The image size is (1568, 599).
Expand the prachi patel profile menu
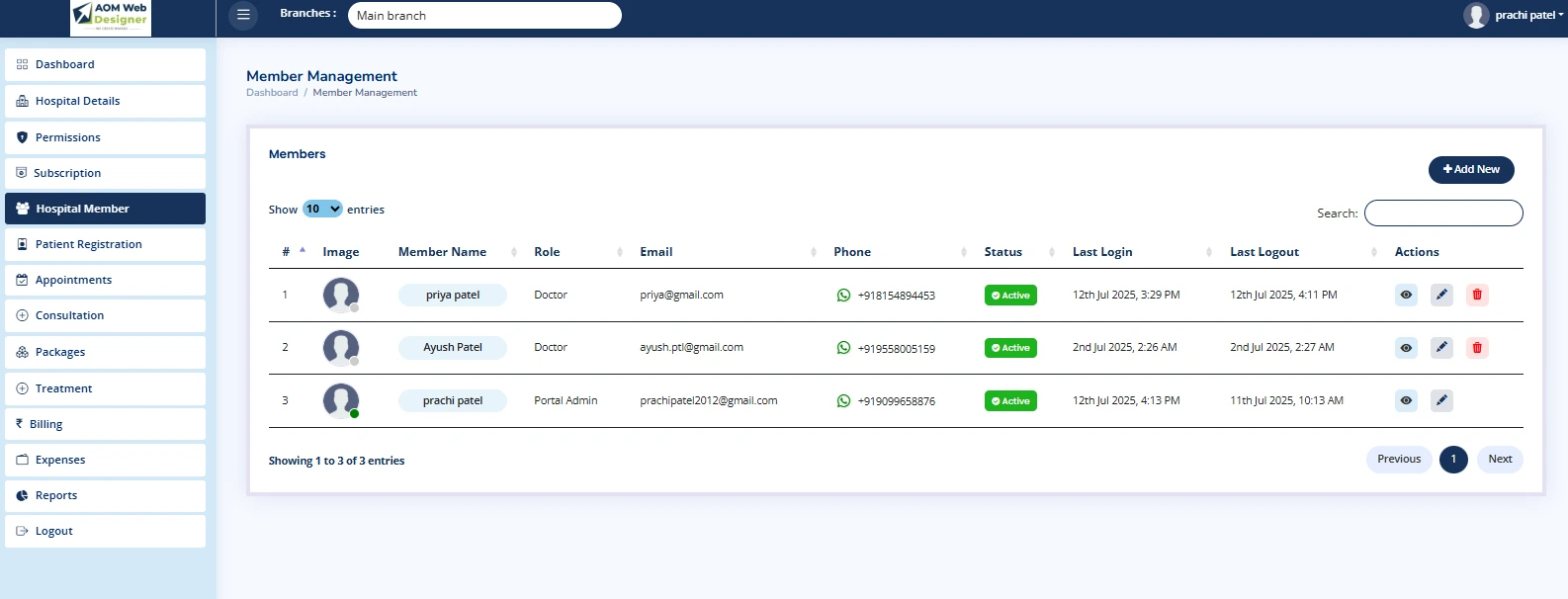(1515, 15)
